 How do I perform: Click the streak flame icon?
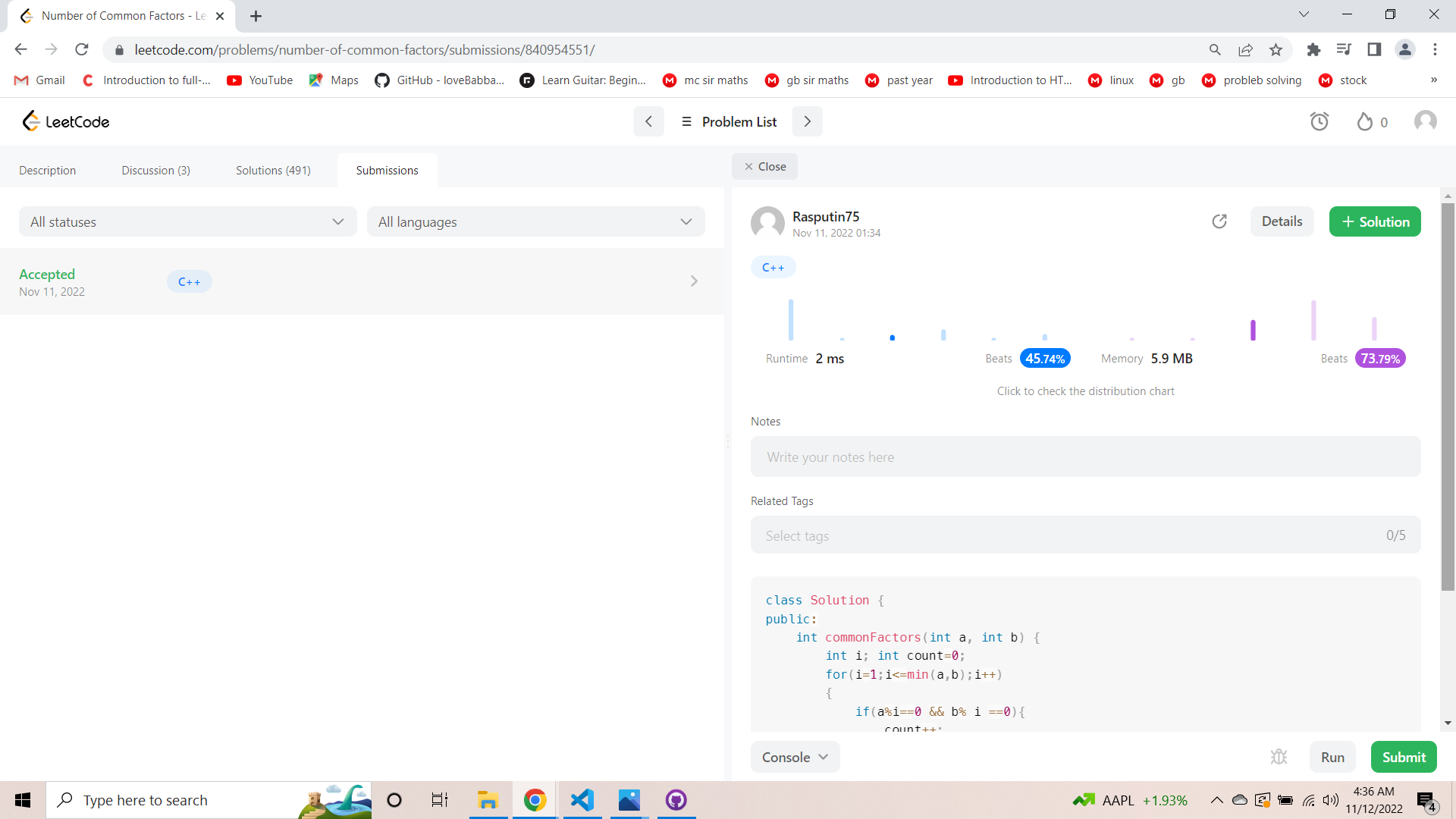pos(1365,121)
